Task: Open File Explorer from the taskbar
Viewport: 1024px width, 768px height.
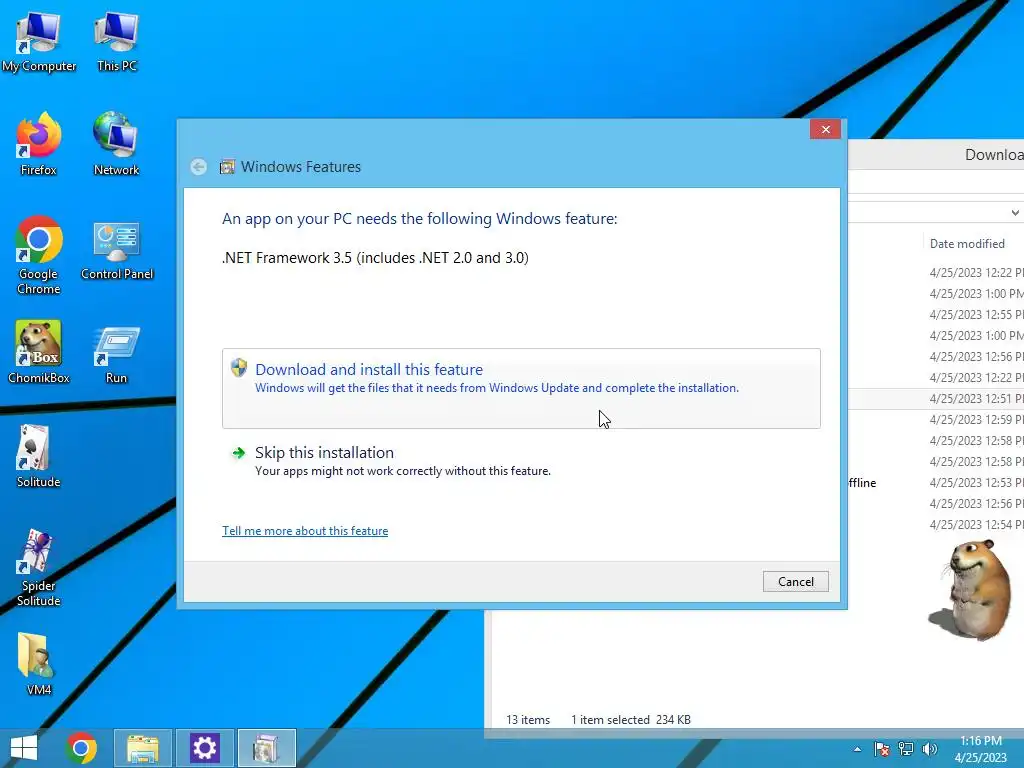Action: 143,748
